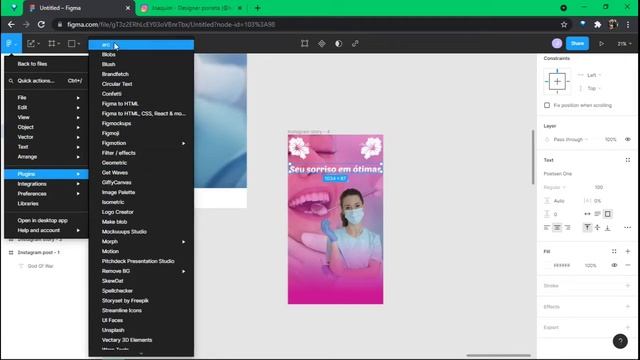
Task: Align text center in Text panel
Action: point(557,227)
